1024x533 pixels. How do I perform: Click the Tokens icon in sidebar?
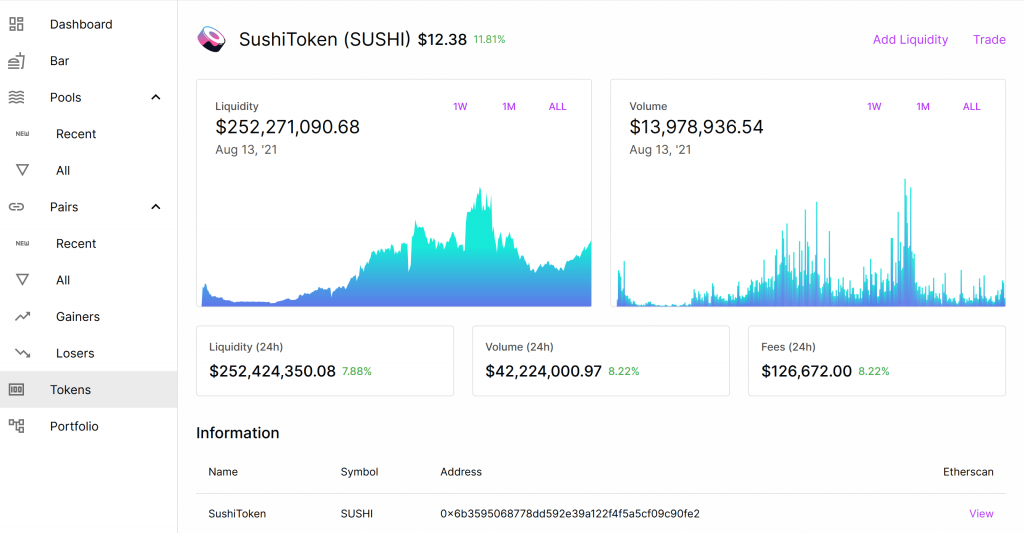point(16,390)
